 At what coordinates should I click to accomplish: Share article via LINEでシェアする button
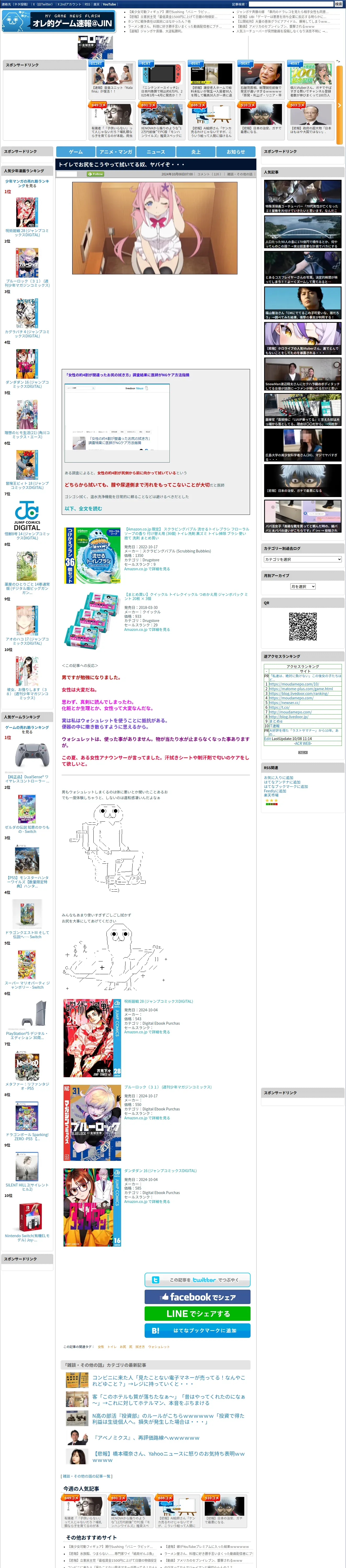[x=197, y=1313]
